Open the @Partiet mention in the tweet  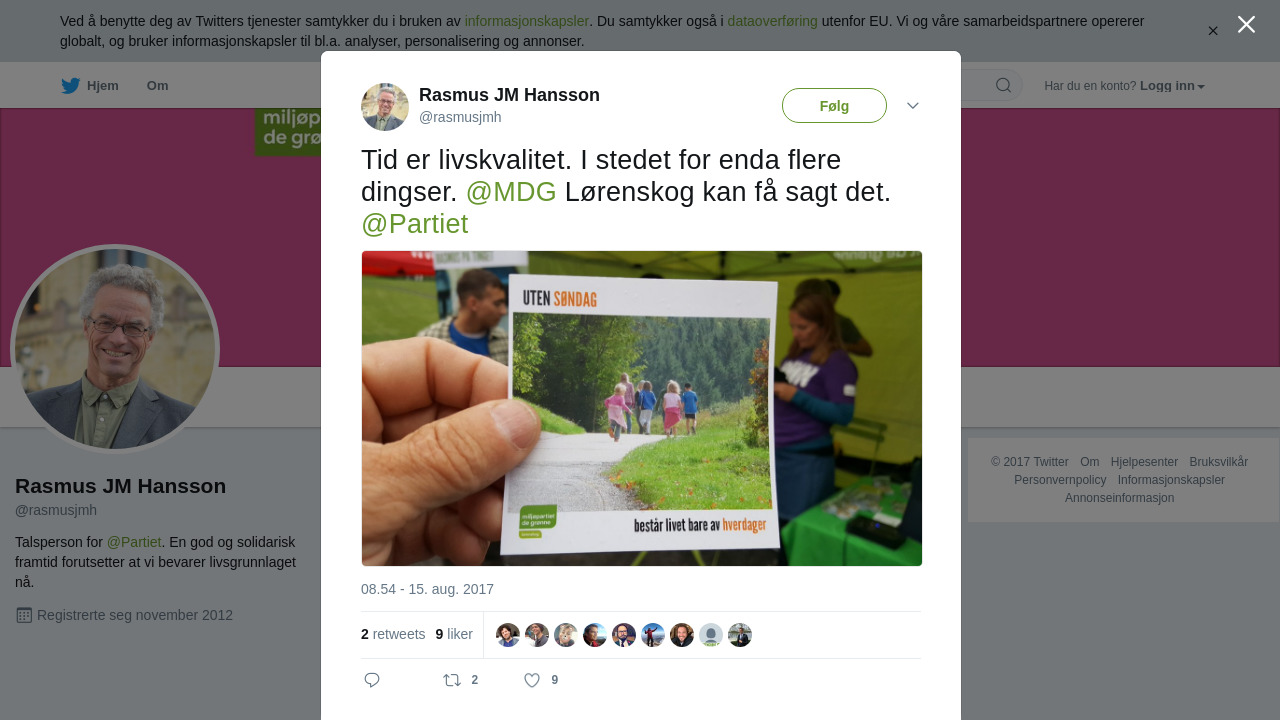click(x=415, y=224)
